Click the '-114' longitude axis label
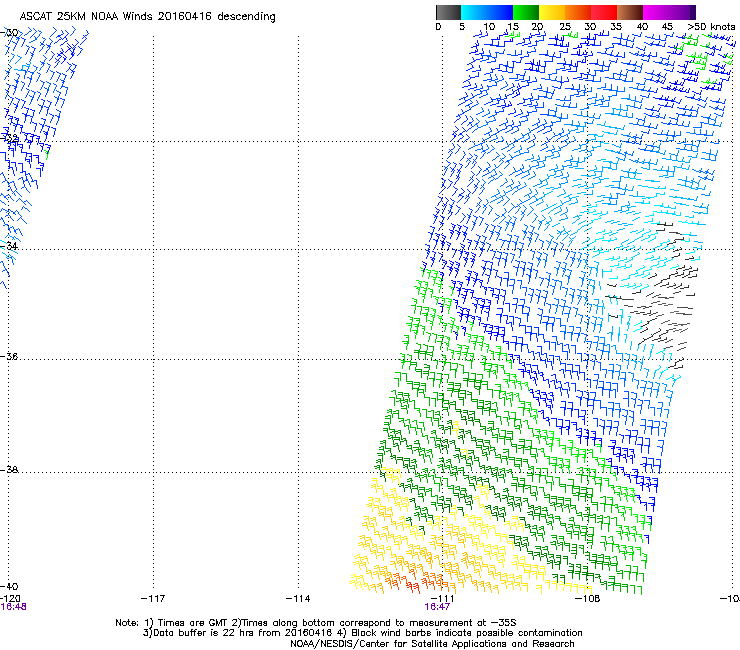Screen dimensions: 740x650 click(298, 599)
